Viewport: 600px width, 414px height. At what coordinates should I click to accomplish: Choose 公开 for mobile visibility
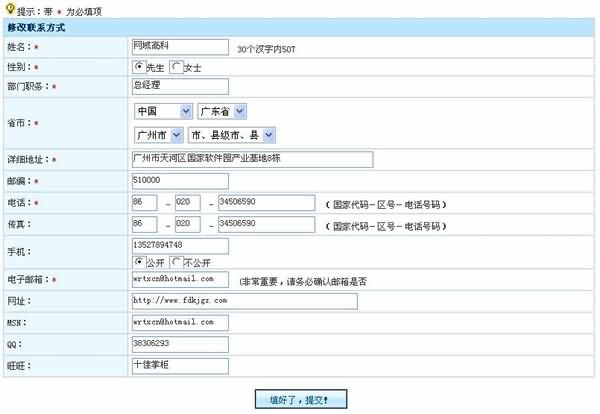pos(139,261)
